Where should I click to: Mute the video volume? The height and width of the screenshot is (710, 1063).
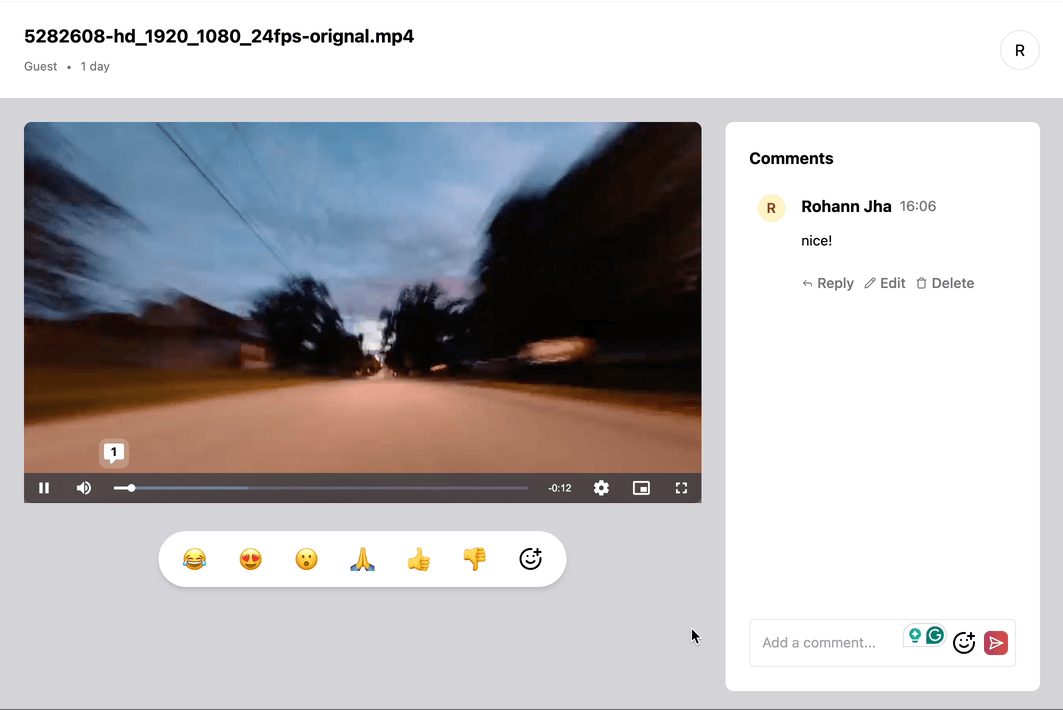[84, 488]
